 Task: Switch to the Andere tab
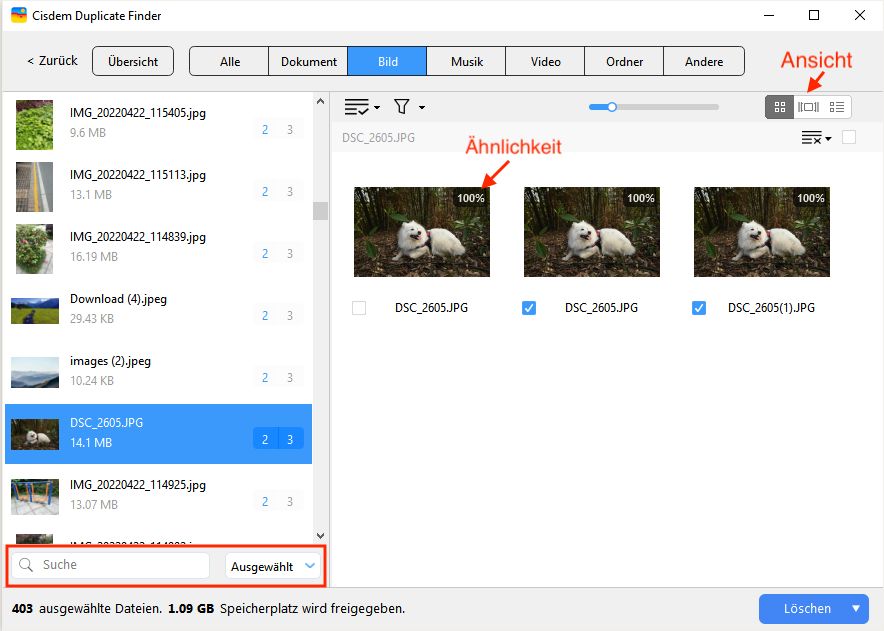point(704,61)
